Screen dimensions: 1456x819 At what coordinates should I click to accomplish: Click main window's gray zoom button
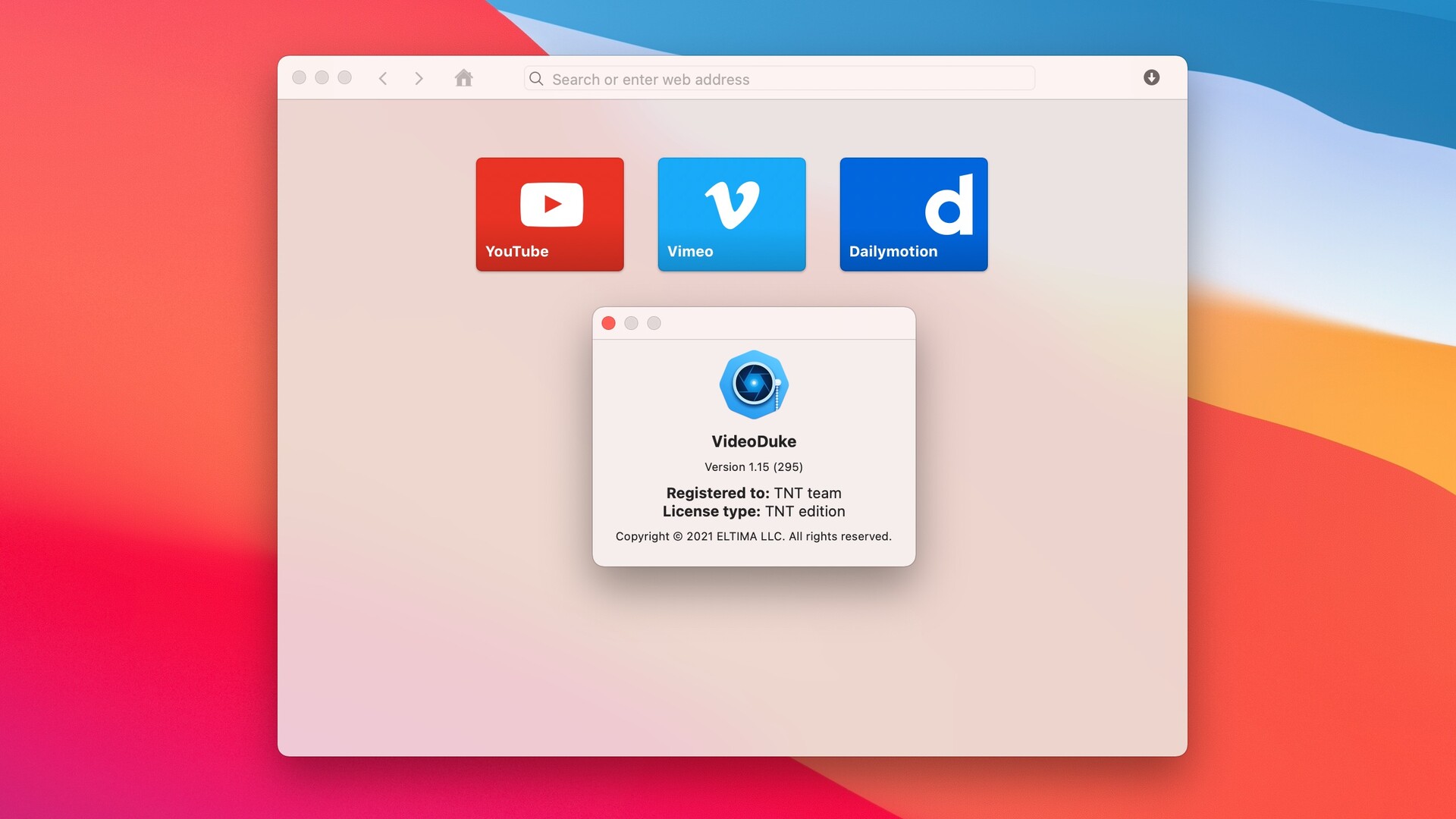[344, 77]
